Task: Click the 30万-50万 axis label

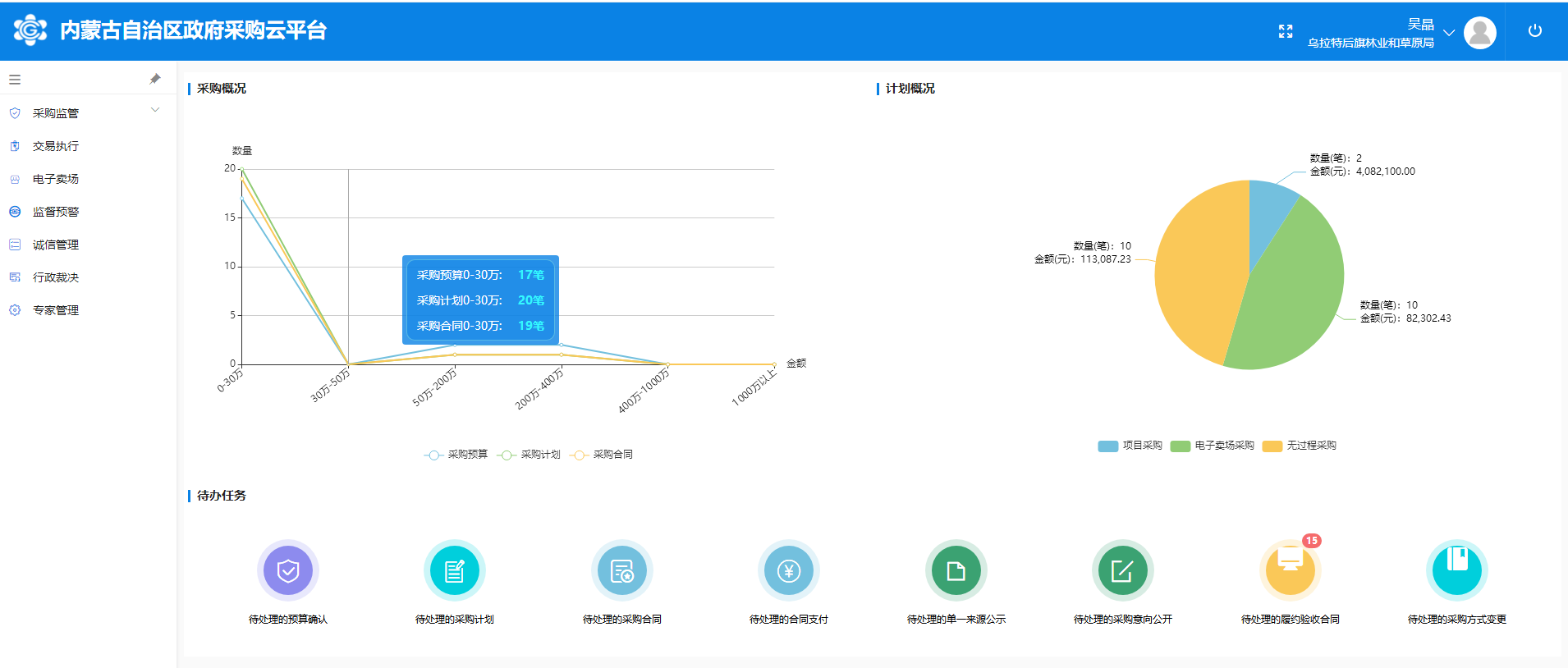Action: tap(330, 385)
